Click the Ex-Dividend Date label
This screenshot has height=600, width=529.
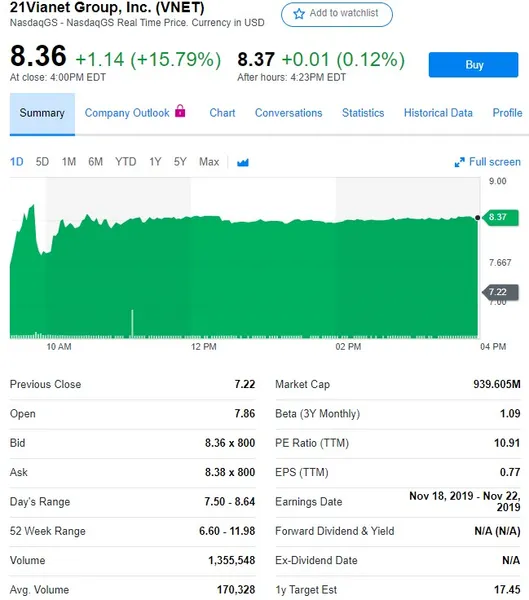tap(316, 561)
